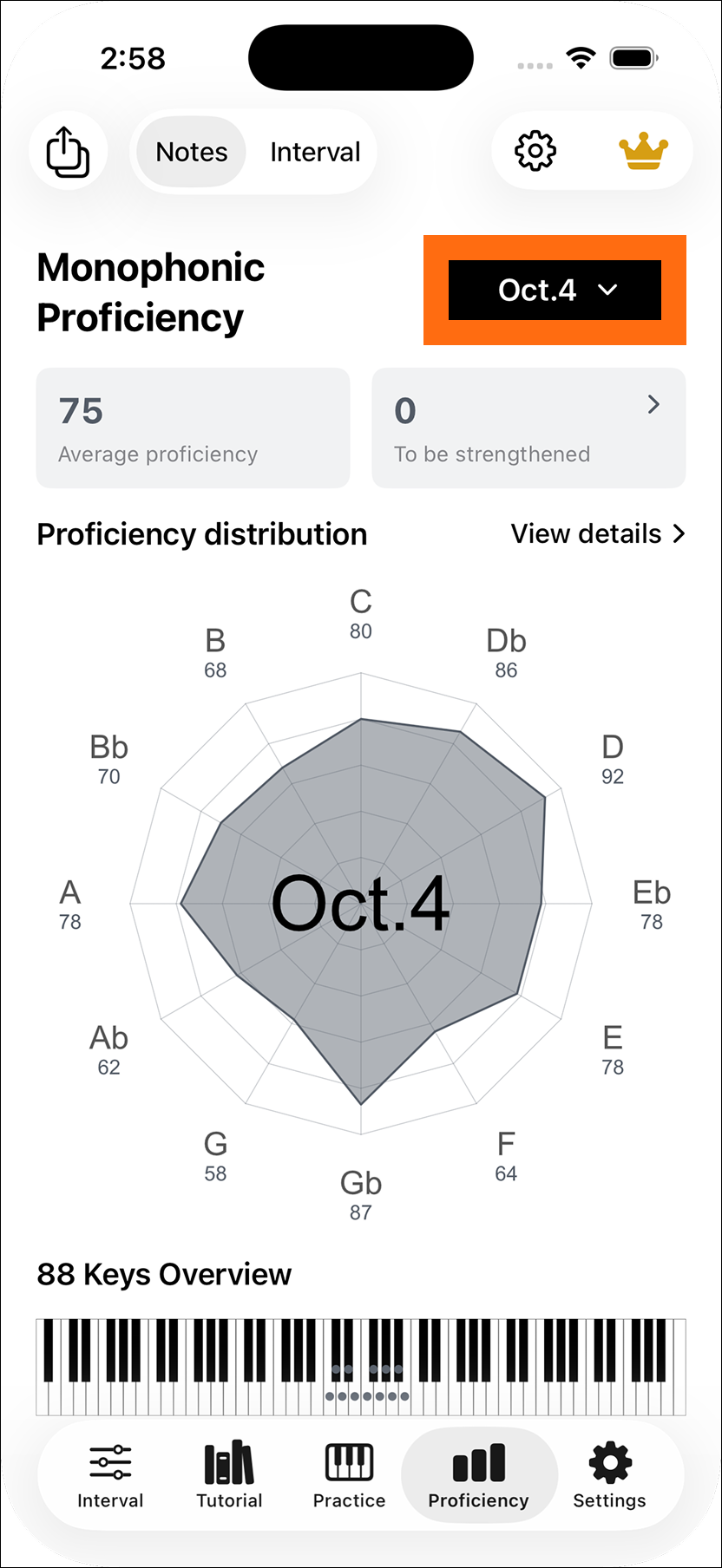Tap the share icon at top left
The width and height of the screenshot is (722, 1568).
(x=68, y=152)
